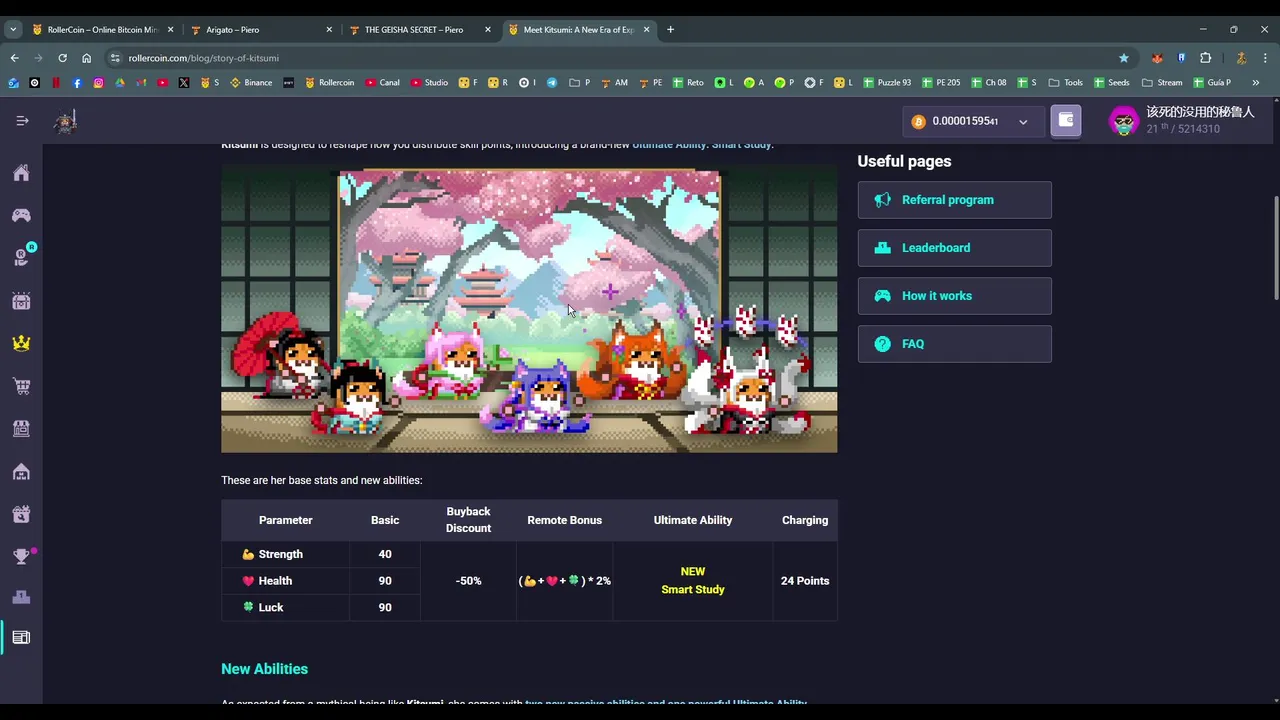
Task: Expand the AM bookmark folder
Action: pyautogui.click(x=614, y=83)
